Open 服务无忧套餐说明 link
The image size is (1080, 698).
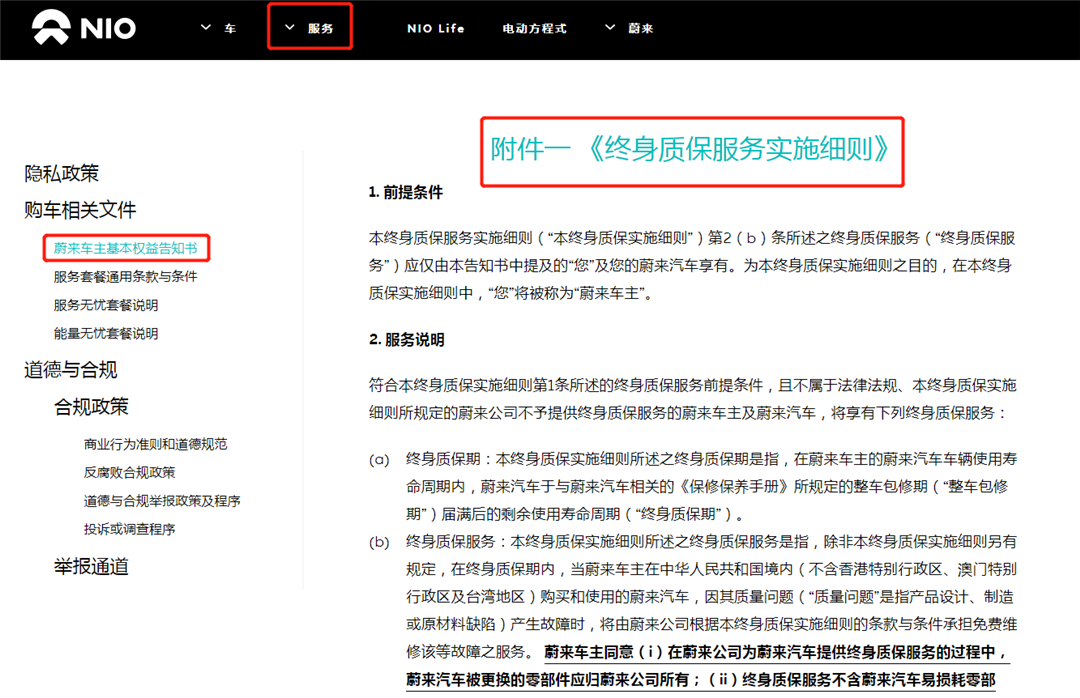(x=106, y=305)
